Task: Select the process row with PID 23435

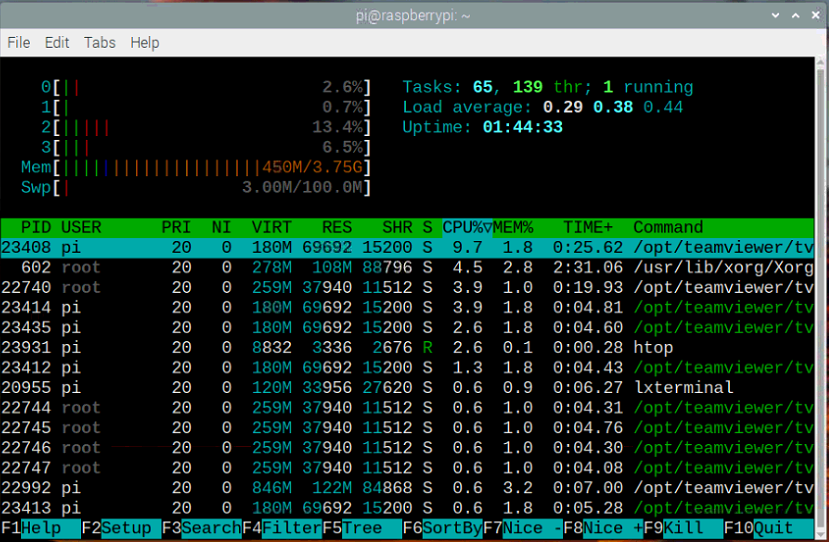Action: (x=407, y=328)
